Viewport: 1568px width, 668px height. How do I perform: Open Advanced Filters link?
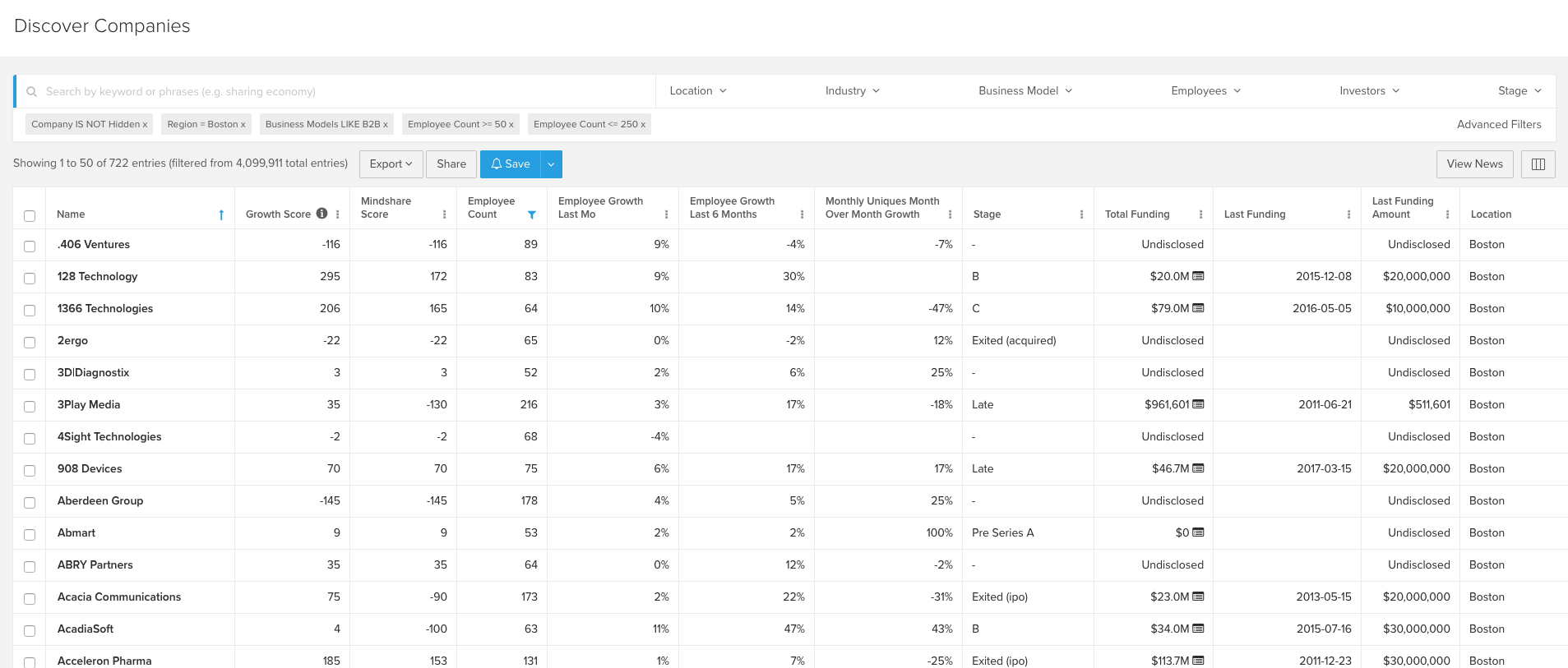pyautogui.click(x=1499, y=125)
